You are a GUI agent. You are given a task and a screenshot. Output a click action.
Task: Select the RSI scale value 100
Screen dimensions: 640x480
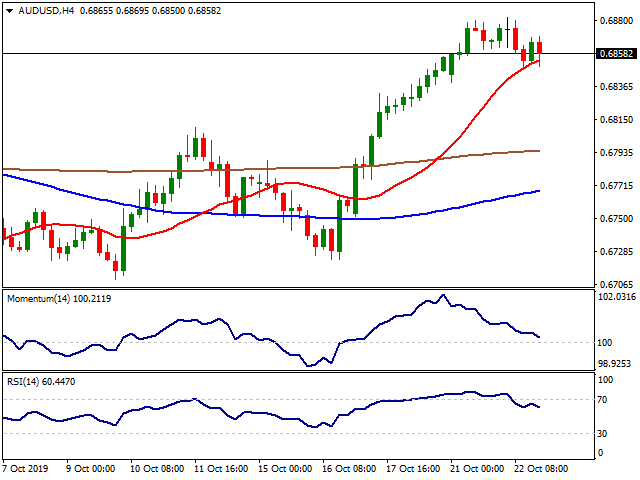605,380
